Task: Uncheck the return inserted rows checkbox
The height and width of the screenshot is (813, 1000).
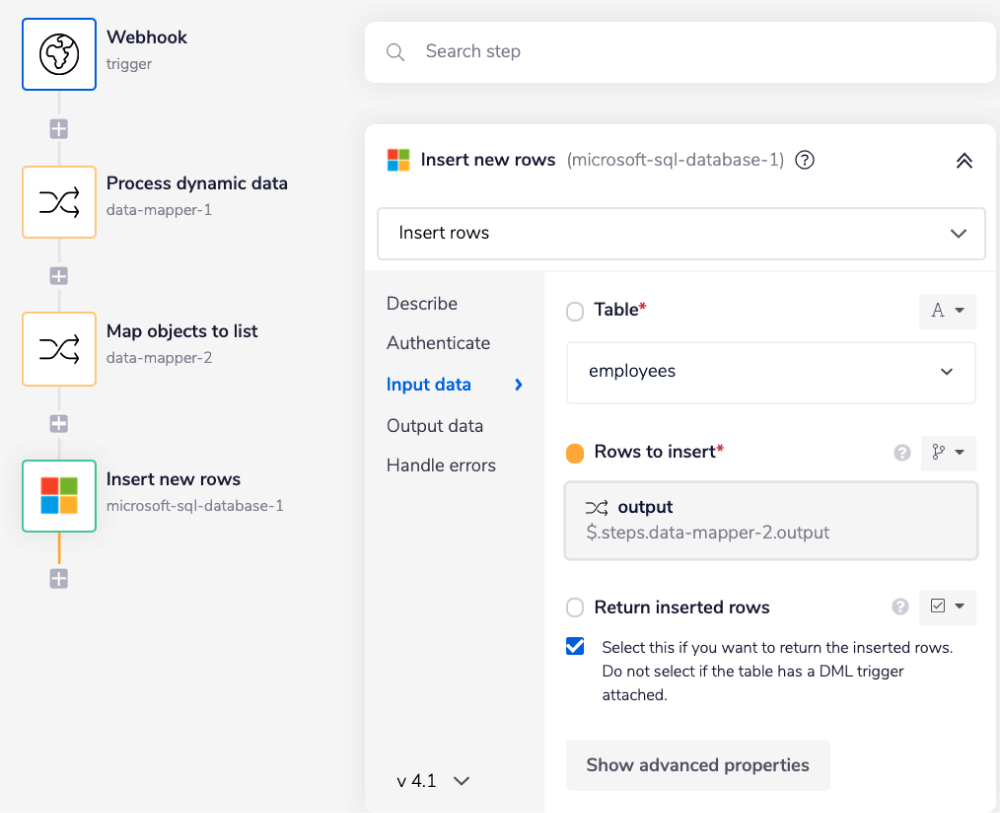Action: click(x=574, y=646)
